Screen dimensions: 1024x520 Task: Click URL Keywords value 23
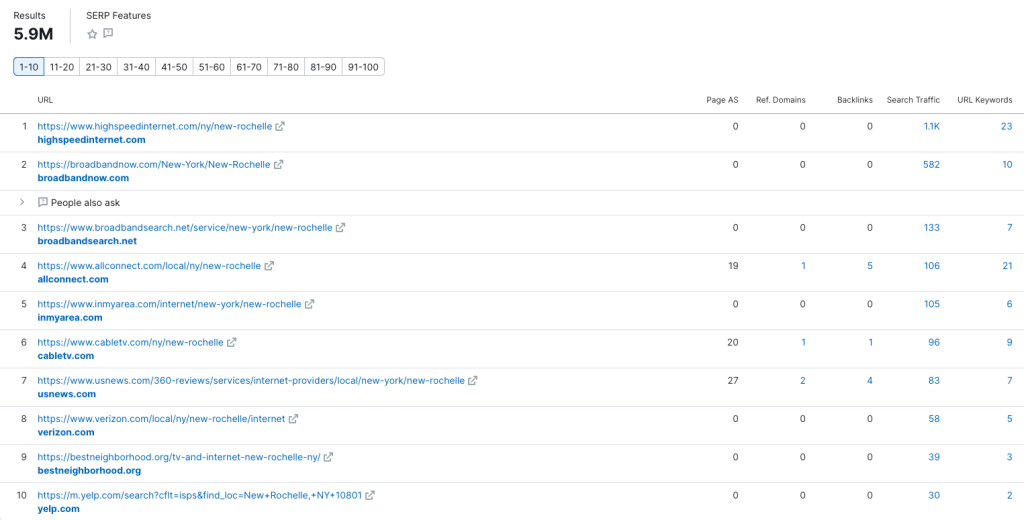click(x=1006, y=127)
